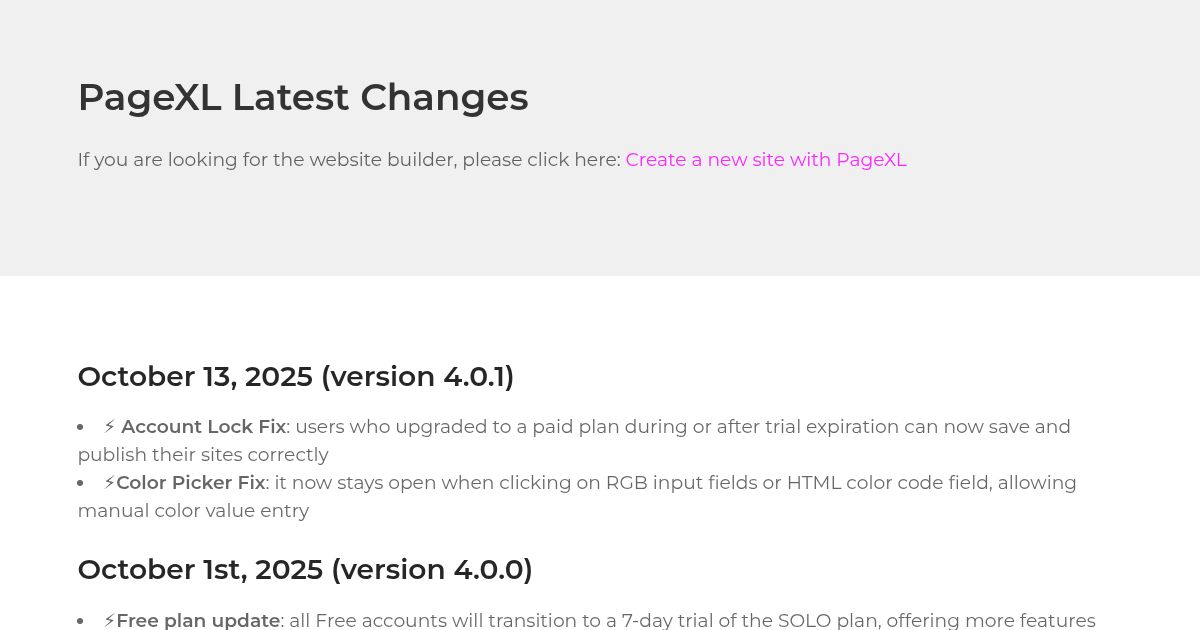Click the October 1st, 2025 version 4.0.0 heading
Screen dimensions: 1200x630
click(x=304, y=570)
